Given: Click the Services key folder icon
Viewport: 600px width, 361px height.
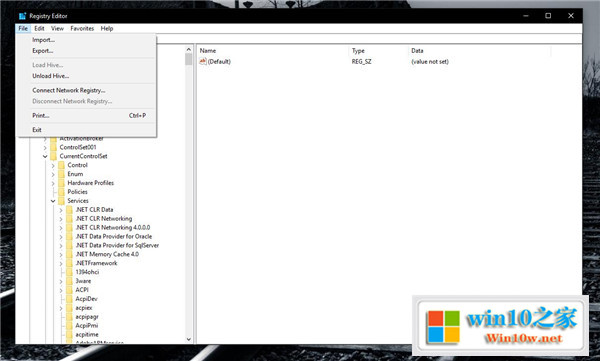Looking at the screenshot, I should [x=62, y=201].
